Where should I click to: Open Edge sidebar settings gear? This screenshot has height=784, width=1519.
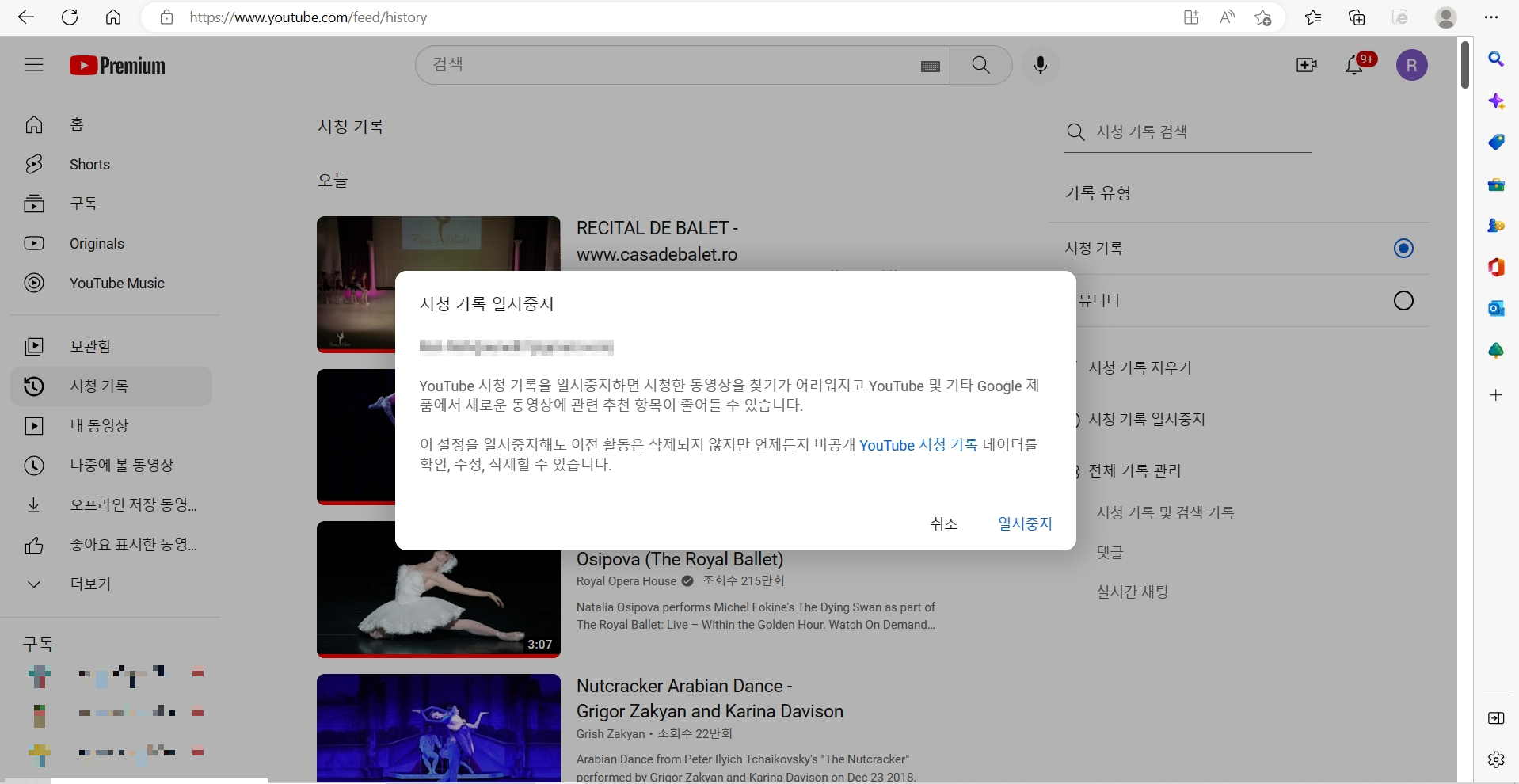(x=1496, y=759)
